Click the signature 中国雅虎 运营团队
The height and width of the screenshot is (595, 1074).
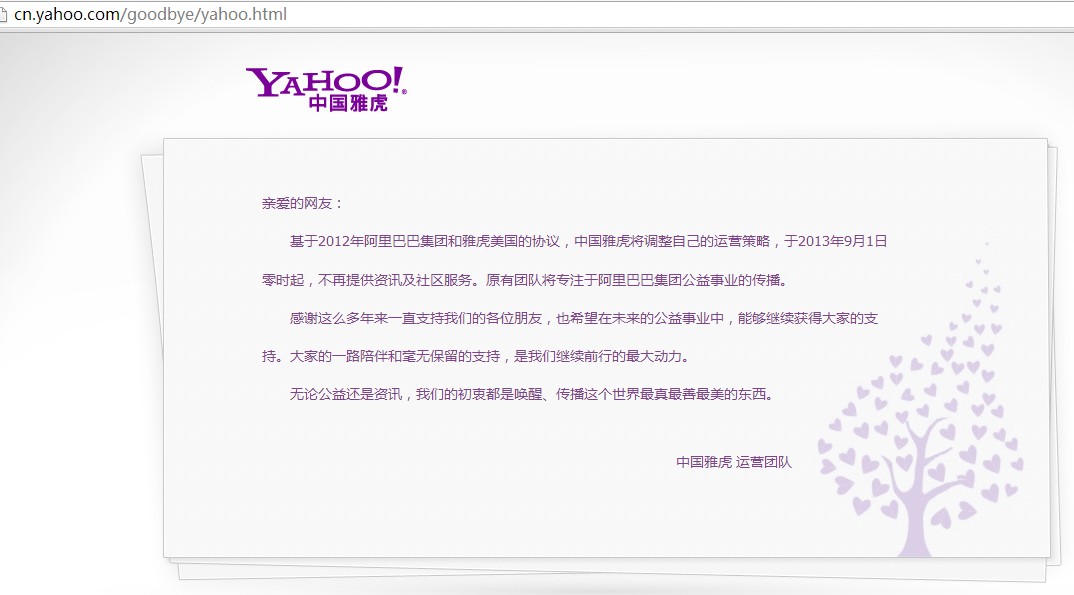tap(733, 462)
